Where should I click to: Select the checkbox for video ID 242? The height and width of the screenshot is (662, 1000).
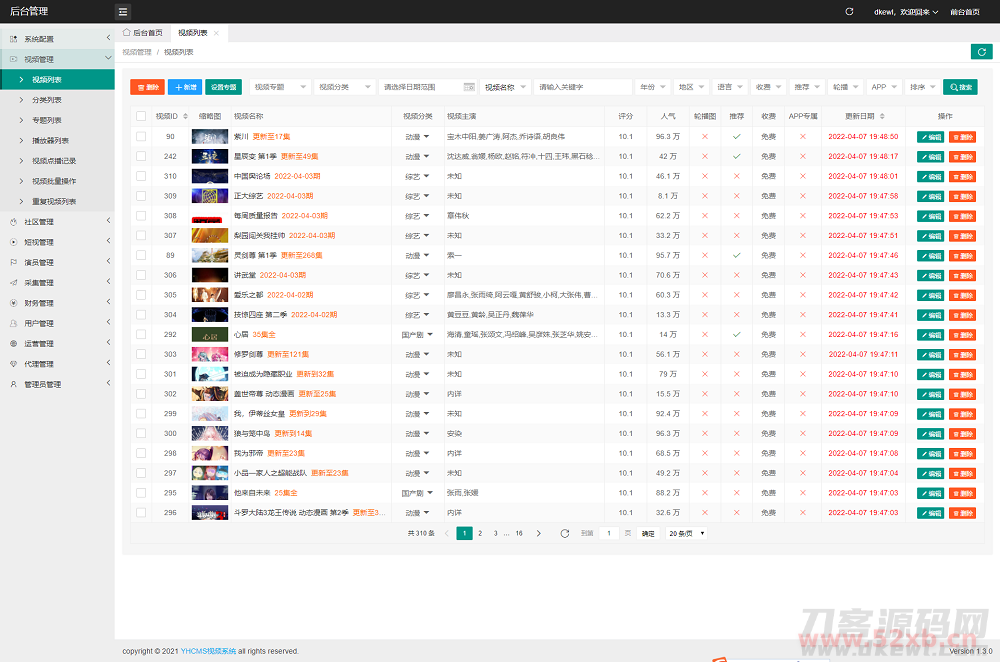pos(141,156)
